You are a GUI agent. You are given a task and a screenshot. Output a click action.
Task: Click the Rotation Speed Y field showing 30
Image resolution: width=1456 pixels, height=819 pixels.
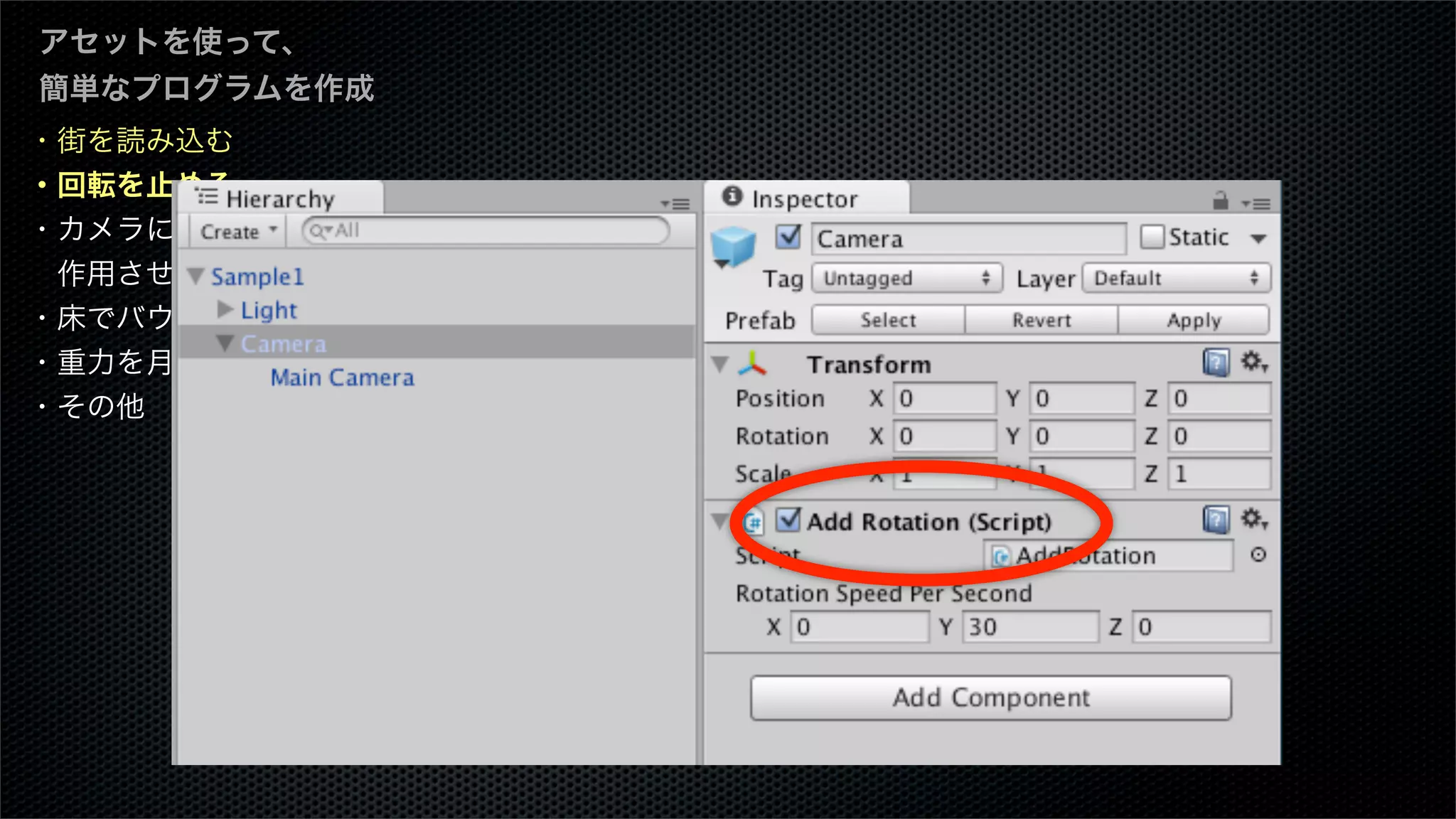pos(1029,627)
